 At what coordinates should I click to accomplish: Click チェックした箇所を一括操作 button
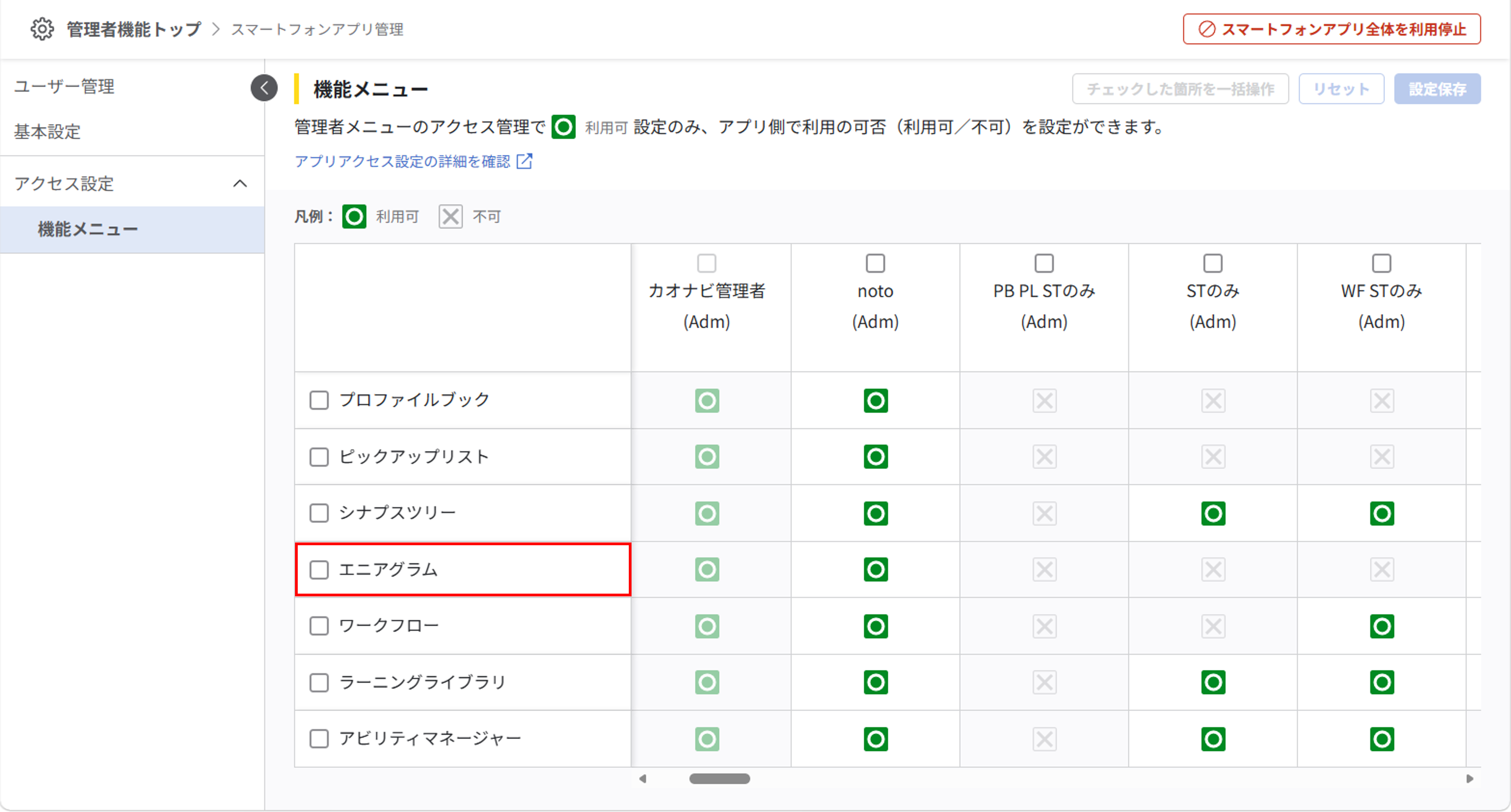[1180, 89]
